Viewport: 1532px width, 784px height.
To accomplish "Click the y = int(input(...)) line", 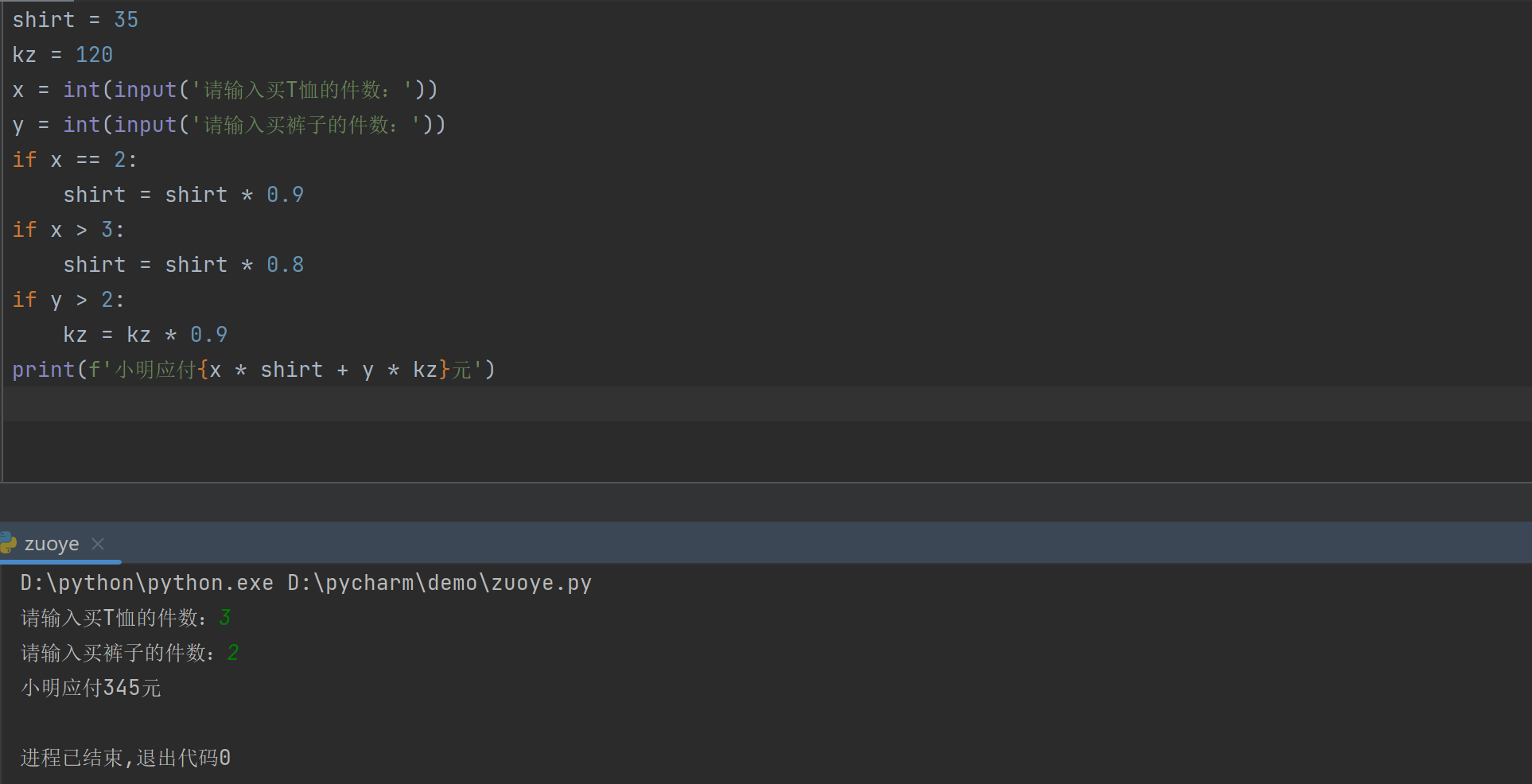I will click(x=229, y=125).
